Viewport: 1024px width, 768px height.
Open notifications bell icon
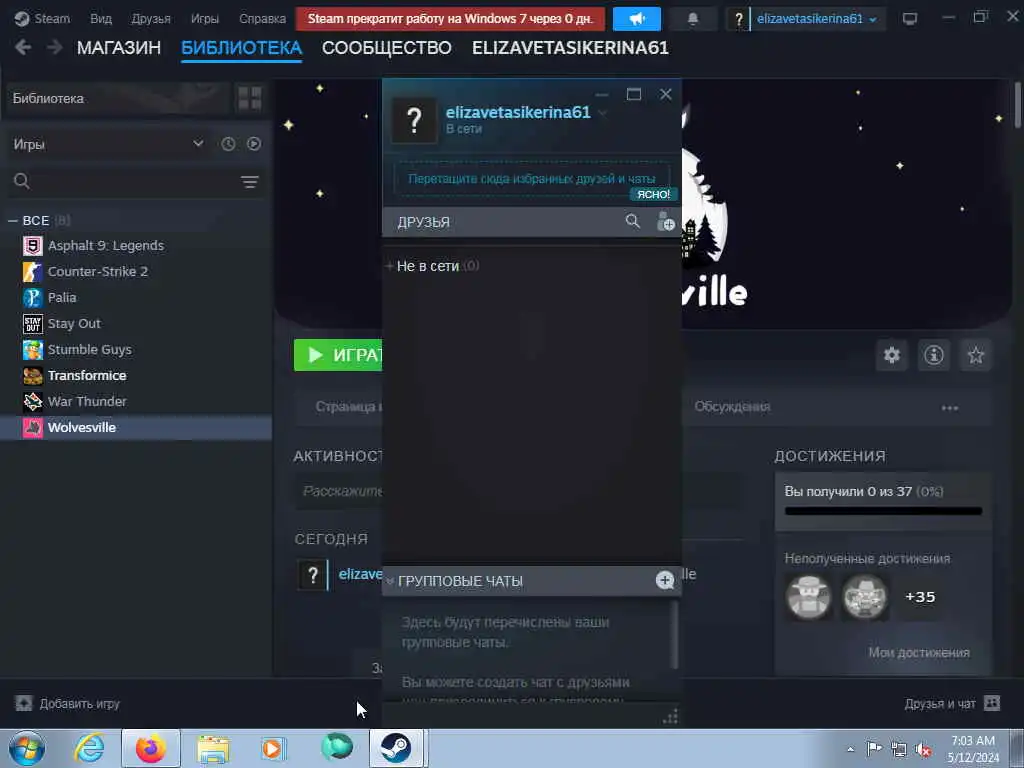point(693,19)
